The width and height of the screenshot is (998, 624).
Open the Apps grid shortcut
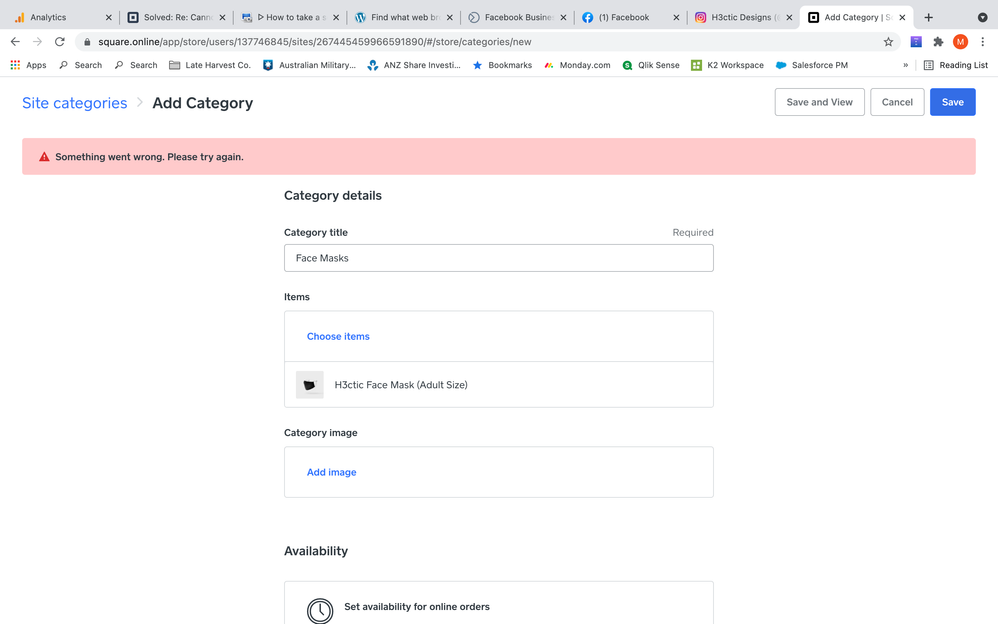point(28,65)
